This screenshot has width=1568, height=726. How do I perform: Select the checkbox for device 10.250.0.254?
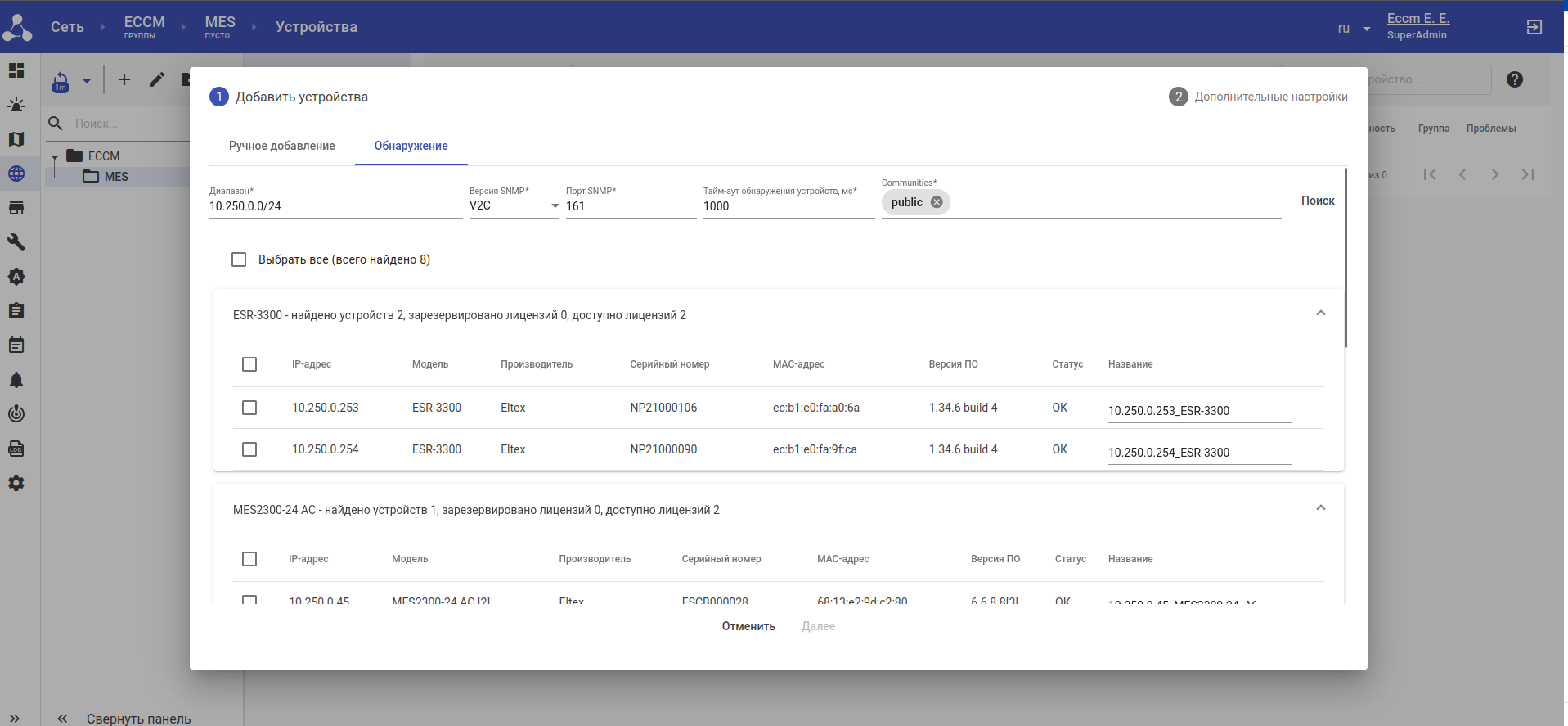coord(249,449)
